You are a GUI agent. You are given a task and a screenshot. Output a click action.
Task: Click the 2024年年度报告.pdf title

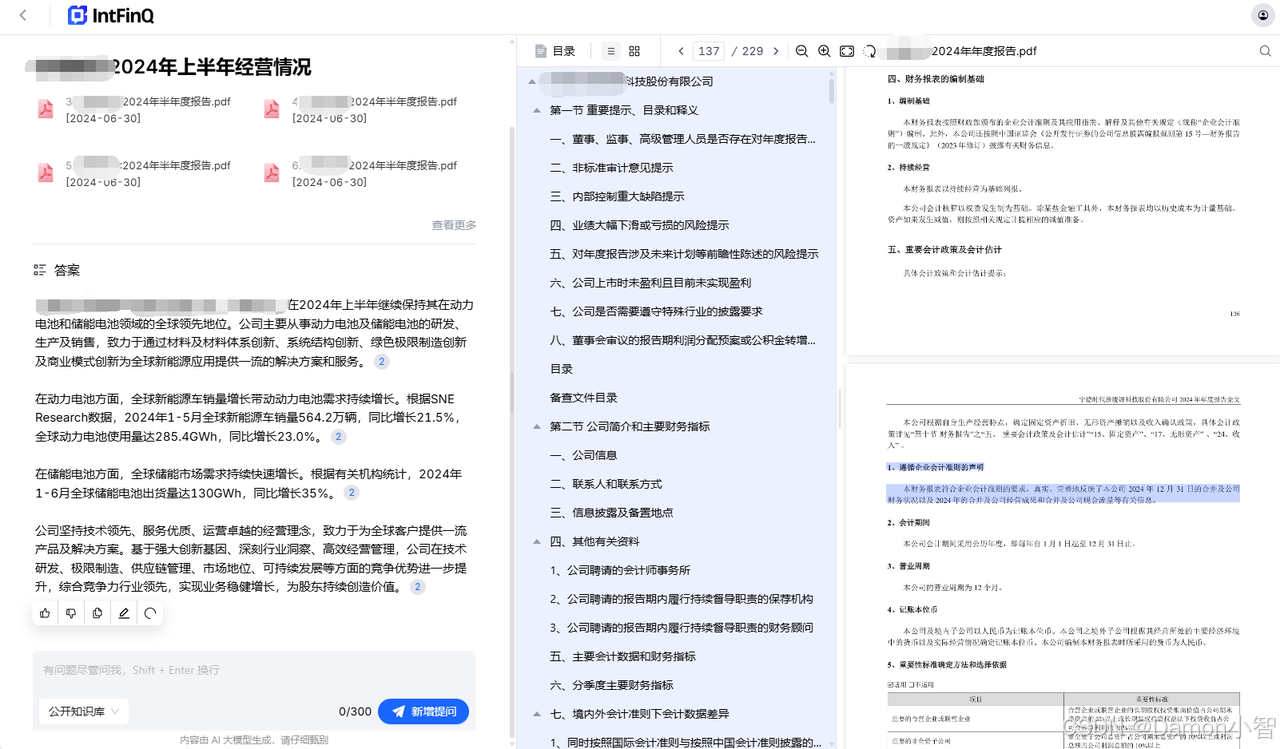984,51
